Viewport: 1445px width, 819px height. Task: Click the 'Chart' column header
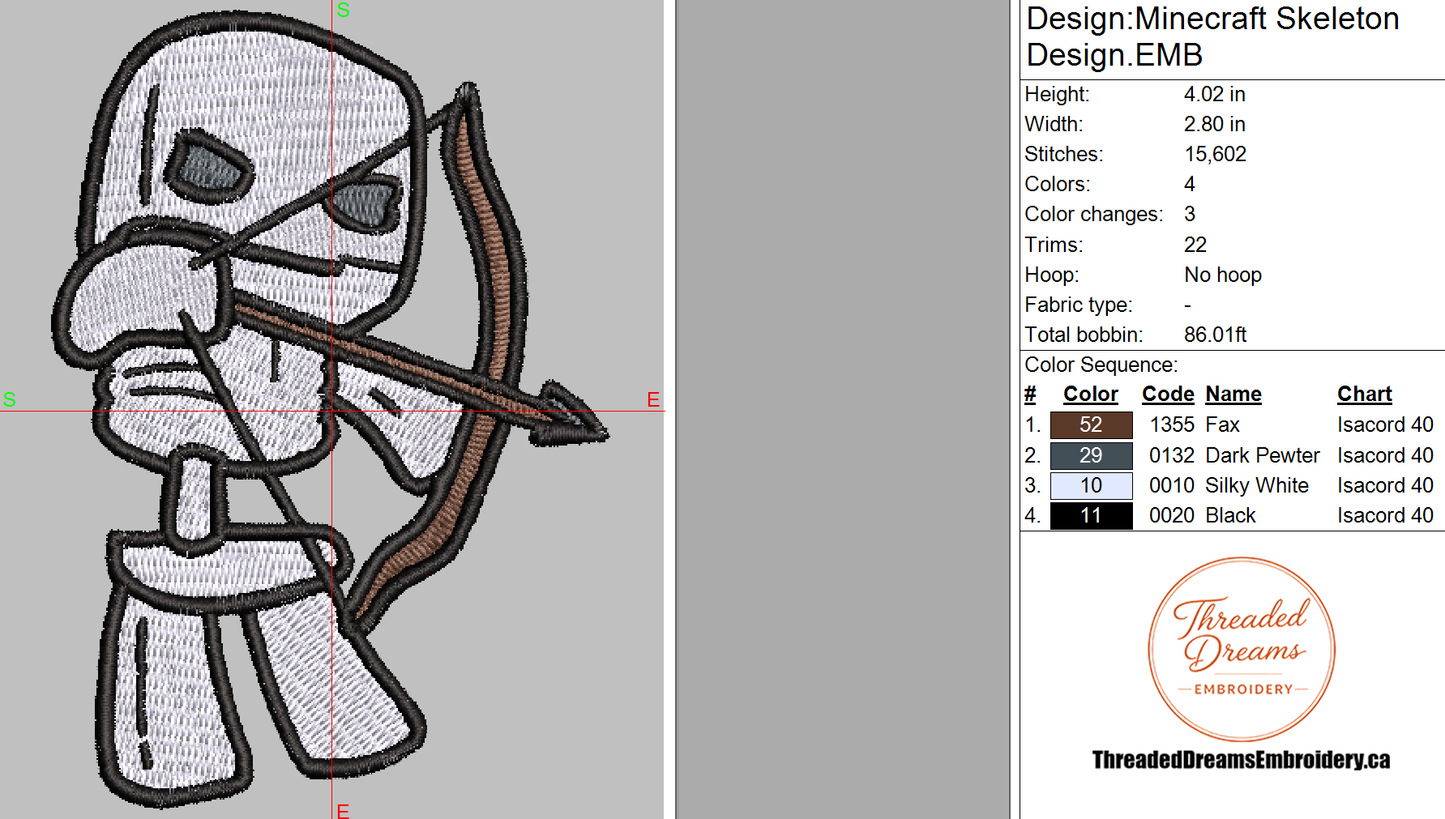point(1364,394)
